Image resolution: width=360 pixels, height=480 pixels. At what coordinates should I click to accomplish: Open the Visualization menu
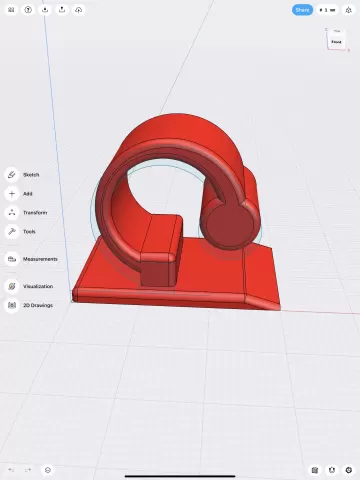click(x=38, y=286)
